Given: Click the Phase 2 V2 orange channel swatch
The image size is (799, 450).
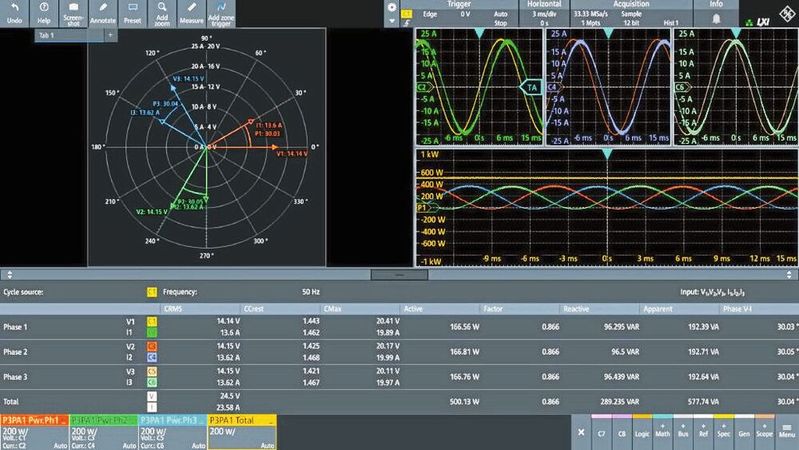Looking at the screenshot, I should (151, 347).
